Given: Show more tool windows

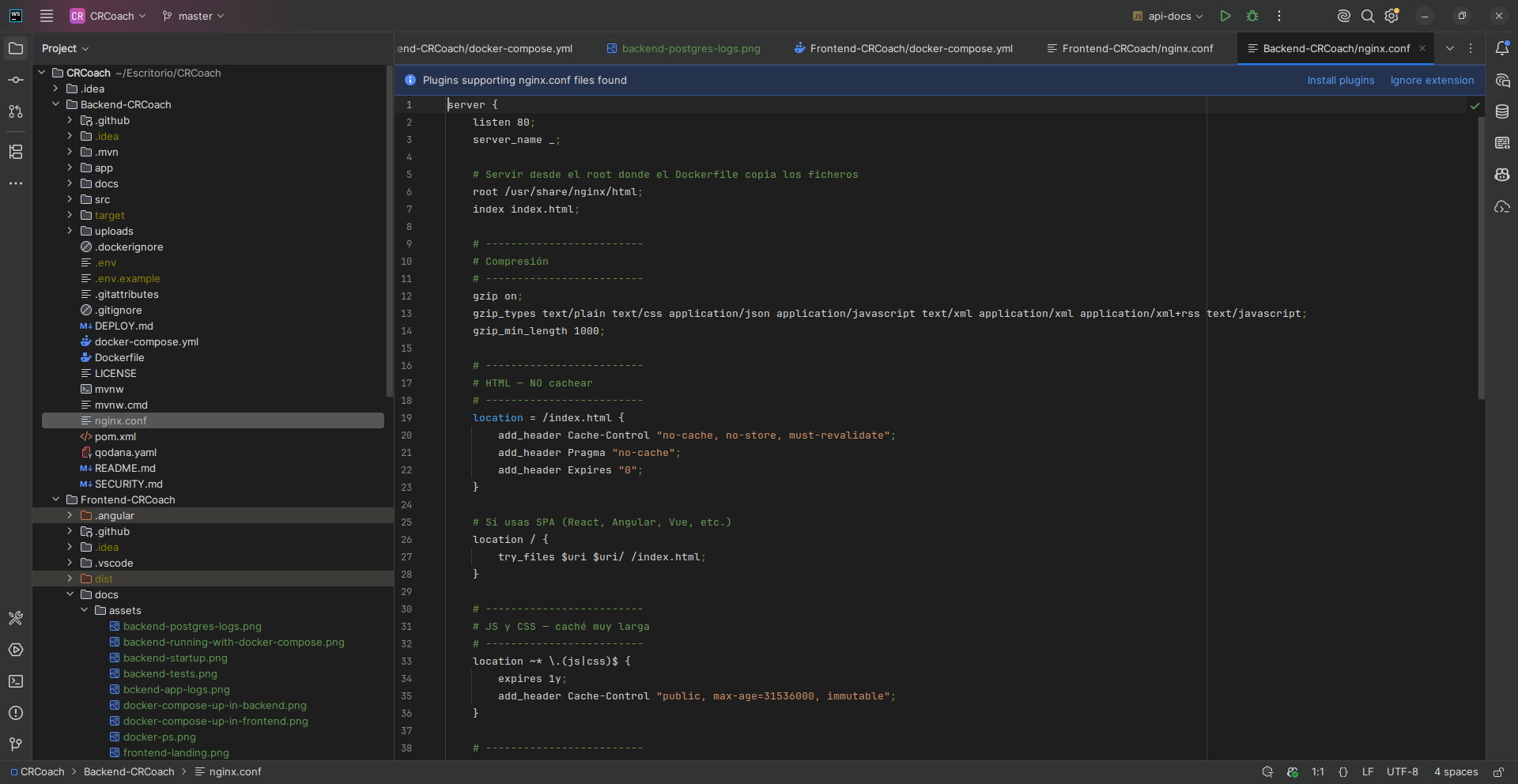Looking at the screenshot, I should (16, 183).
